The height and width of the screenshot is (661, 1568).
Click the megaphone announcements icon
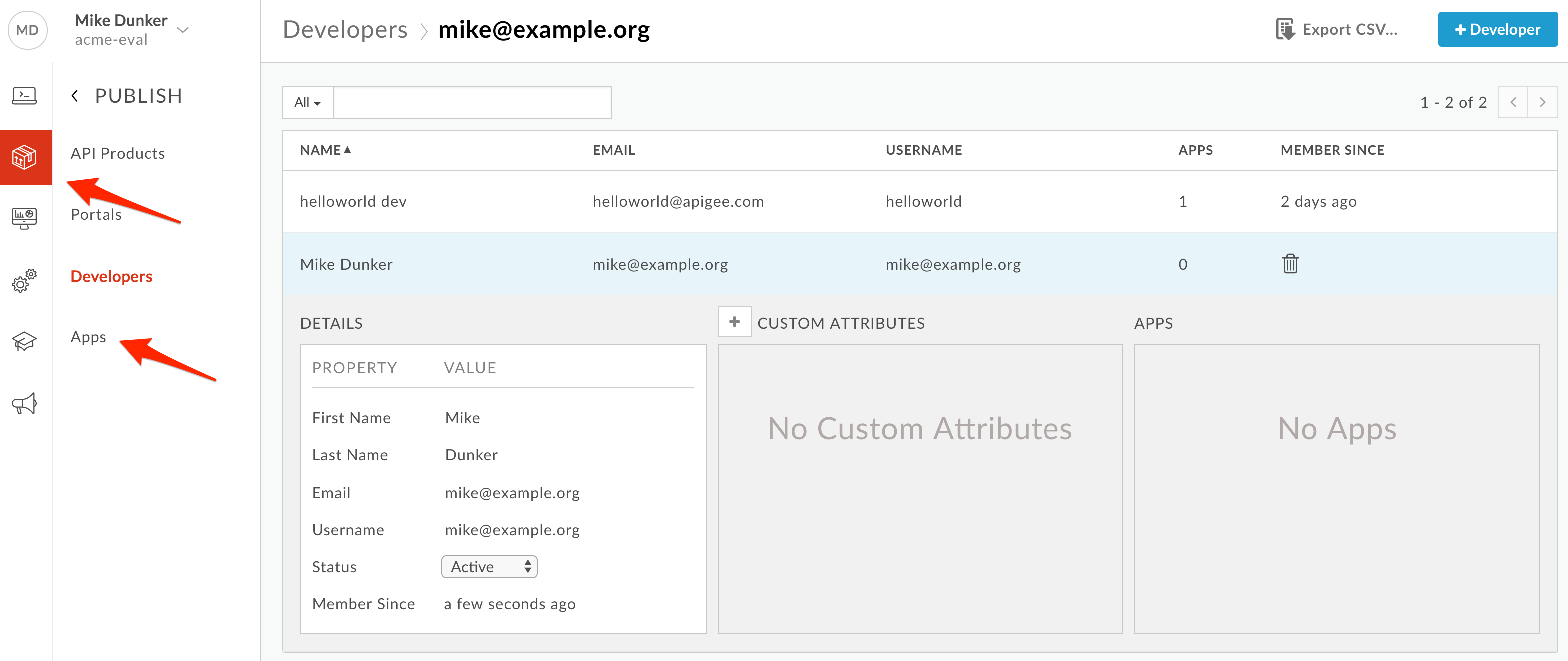(x=24, y=403)
